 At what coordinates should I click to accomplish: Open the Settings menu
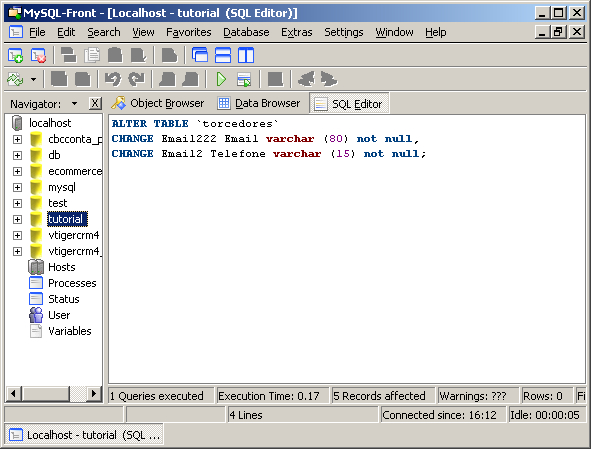[x=344, y=32]
